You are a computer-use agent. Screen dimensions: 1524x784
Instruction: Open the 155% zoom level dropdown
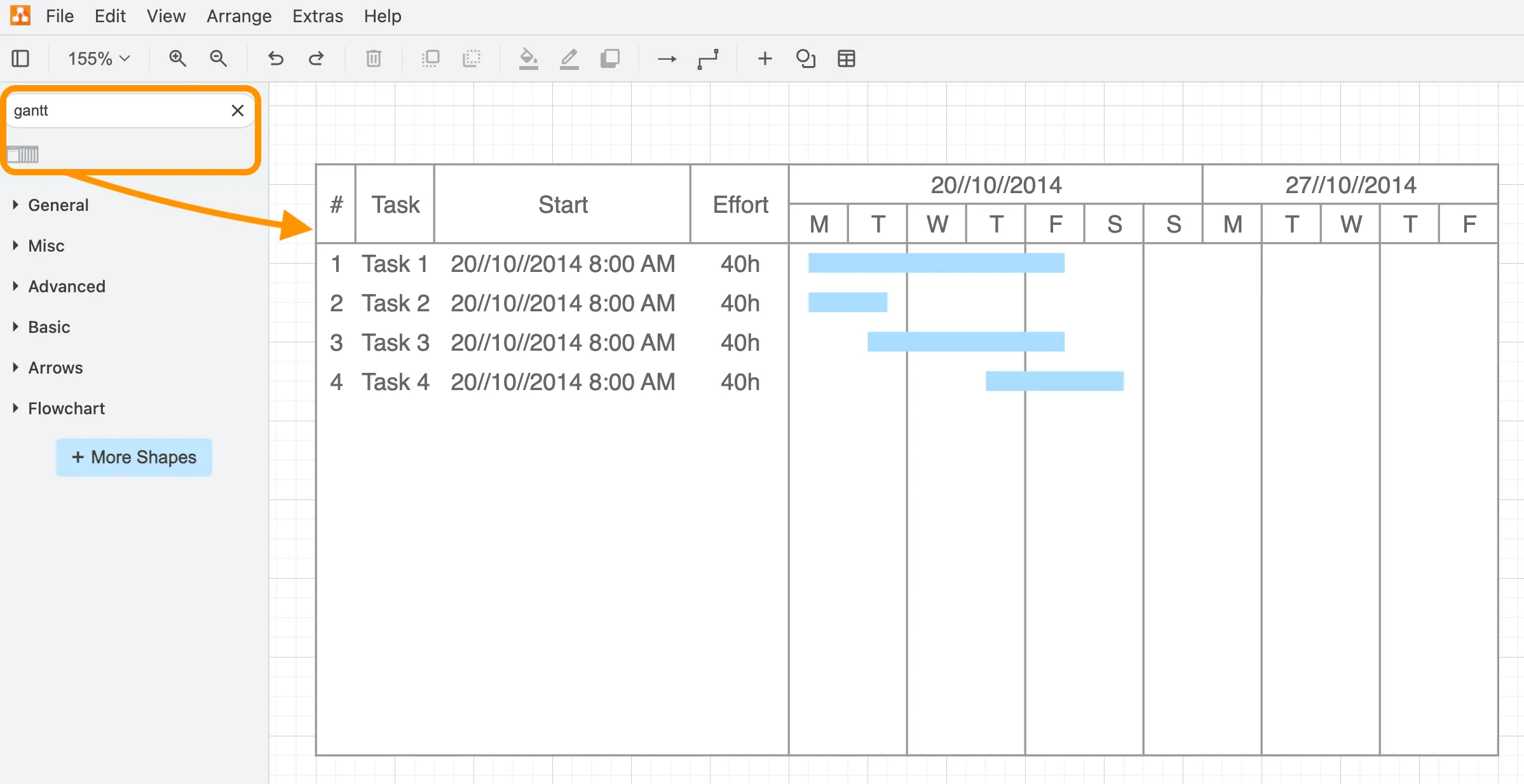[97, 58]
